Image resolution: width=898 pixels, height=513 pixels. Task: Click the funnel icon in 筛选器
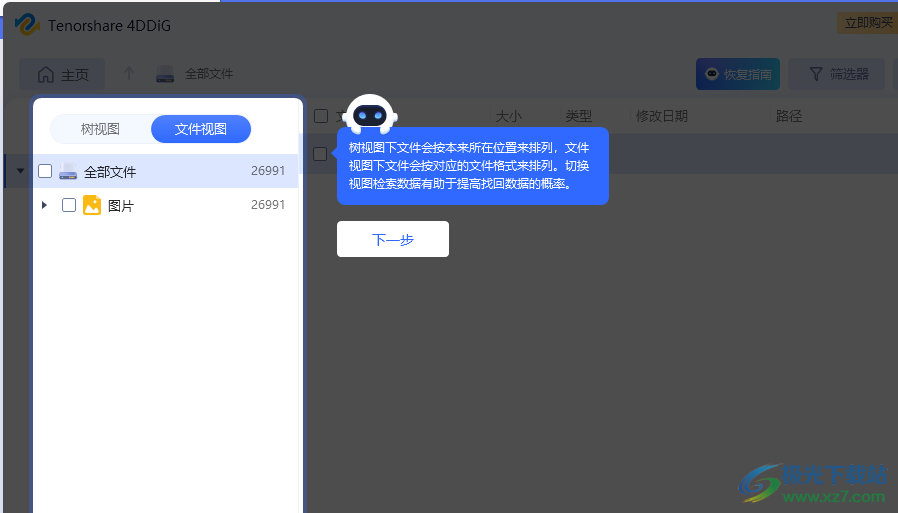(x=816, y=74)
